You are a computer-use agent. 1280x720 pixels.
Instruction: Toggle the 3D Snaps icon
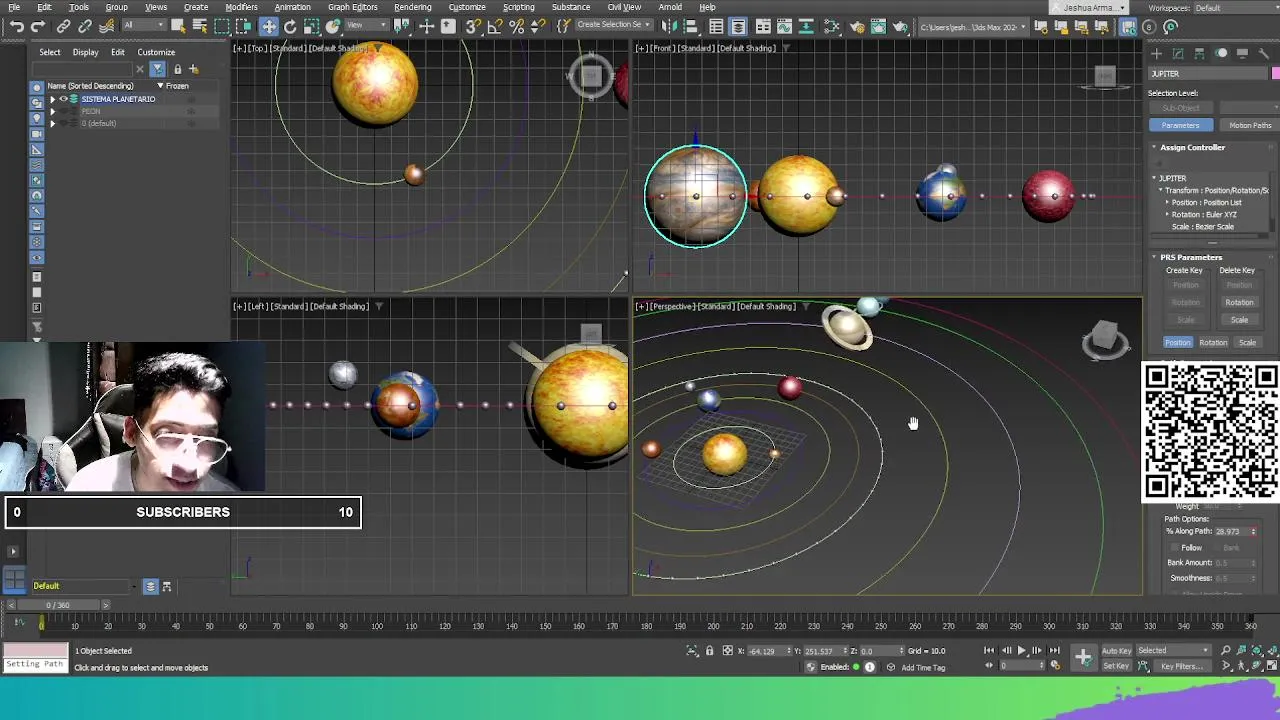click(x=472, y=26)
